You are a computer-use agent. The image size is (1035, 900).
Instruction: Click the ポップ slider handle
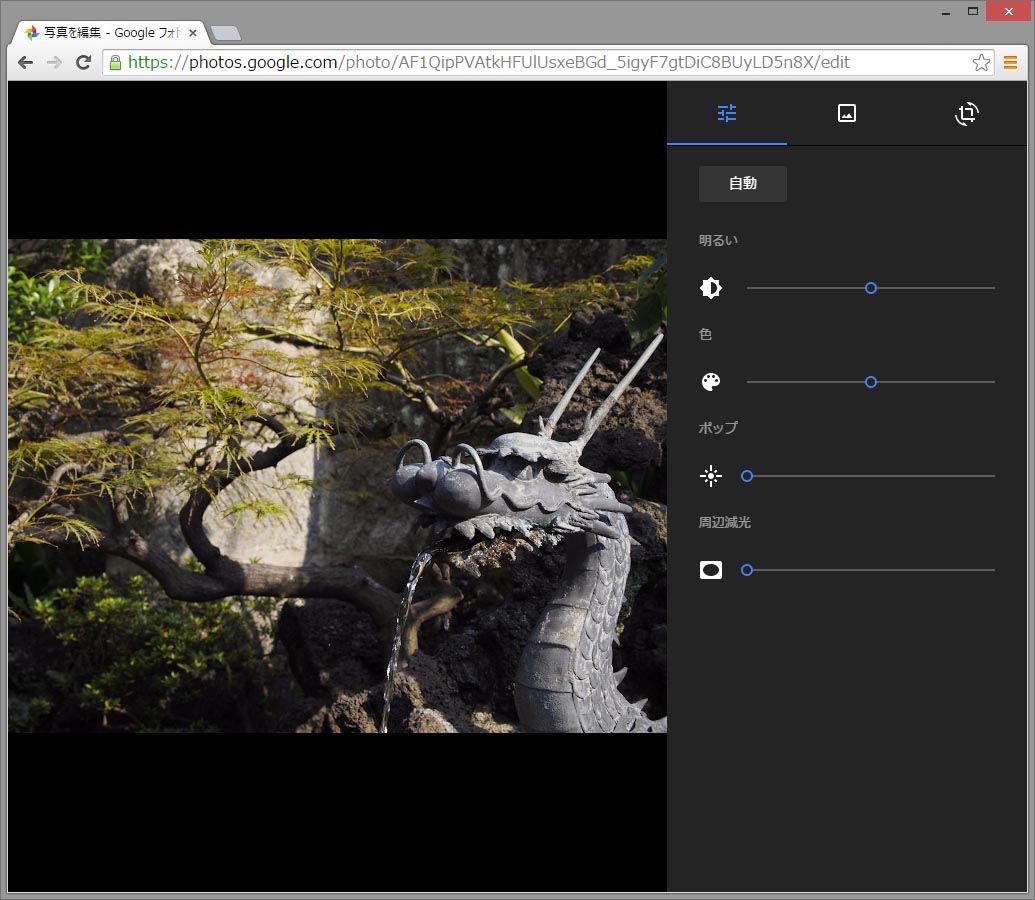tap(747, 476)
